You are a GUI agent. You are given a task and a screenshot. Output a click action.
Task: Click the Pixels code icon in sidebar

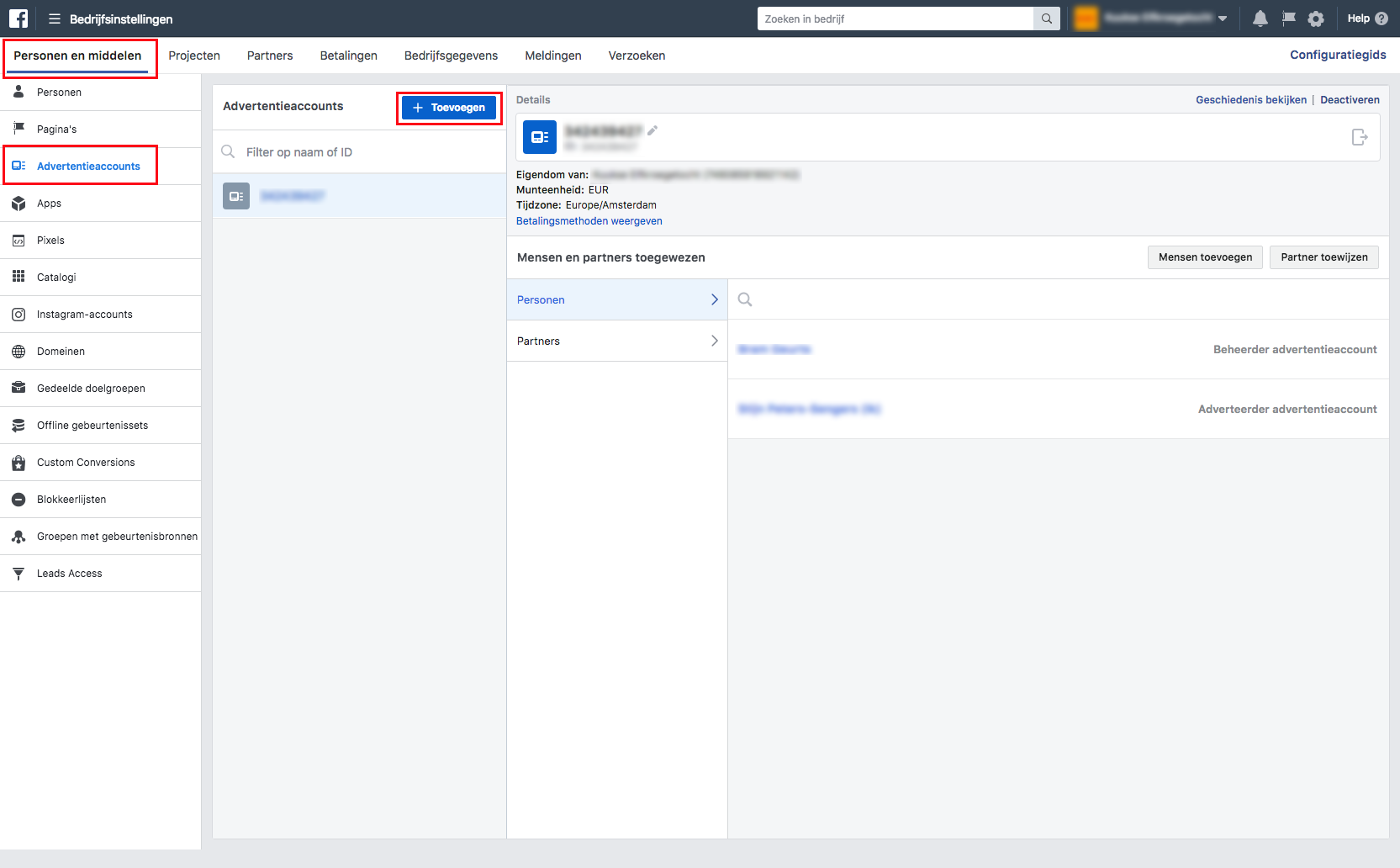click(18, 240)
